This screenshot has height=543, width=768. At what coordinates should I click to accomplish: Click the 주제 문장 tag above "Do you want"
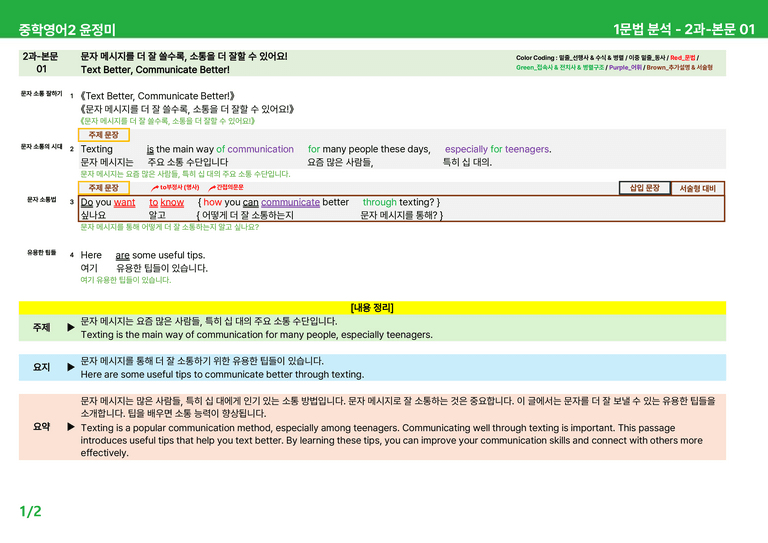click(104, 188)
